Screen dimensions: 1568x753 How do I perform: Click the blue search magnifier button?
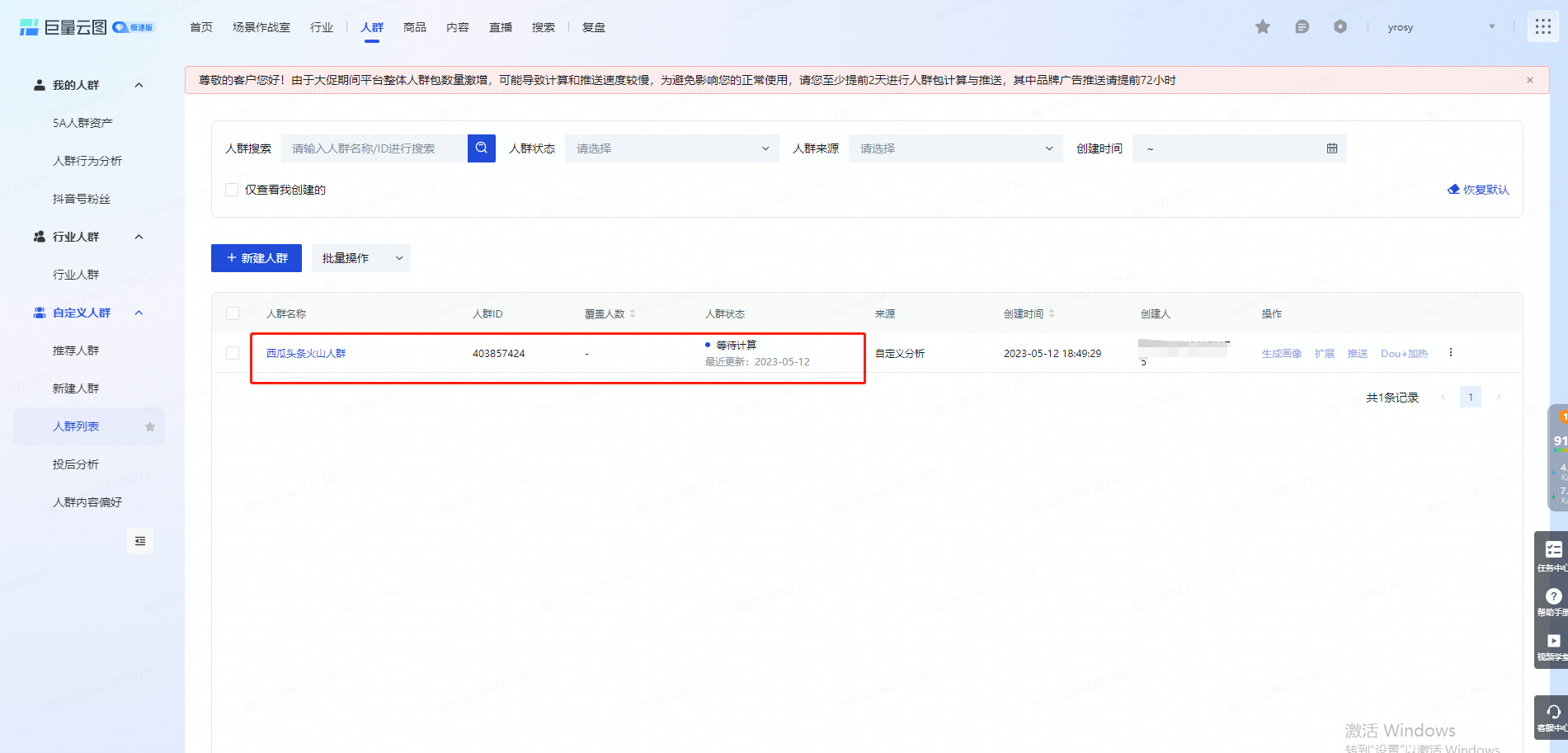pyautogui.click(x=481, y=148)
